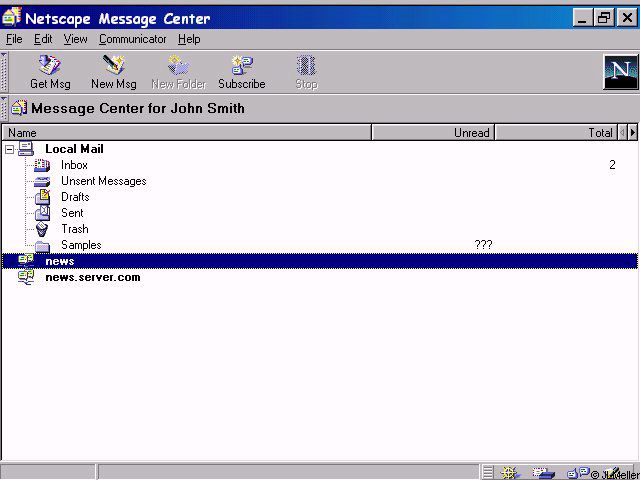Image resolution: width=640 pixels, height=480 pixels.
Task: Sort by the Total column header
Action: pos(556,133)
